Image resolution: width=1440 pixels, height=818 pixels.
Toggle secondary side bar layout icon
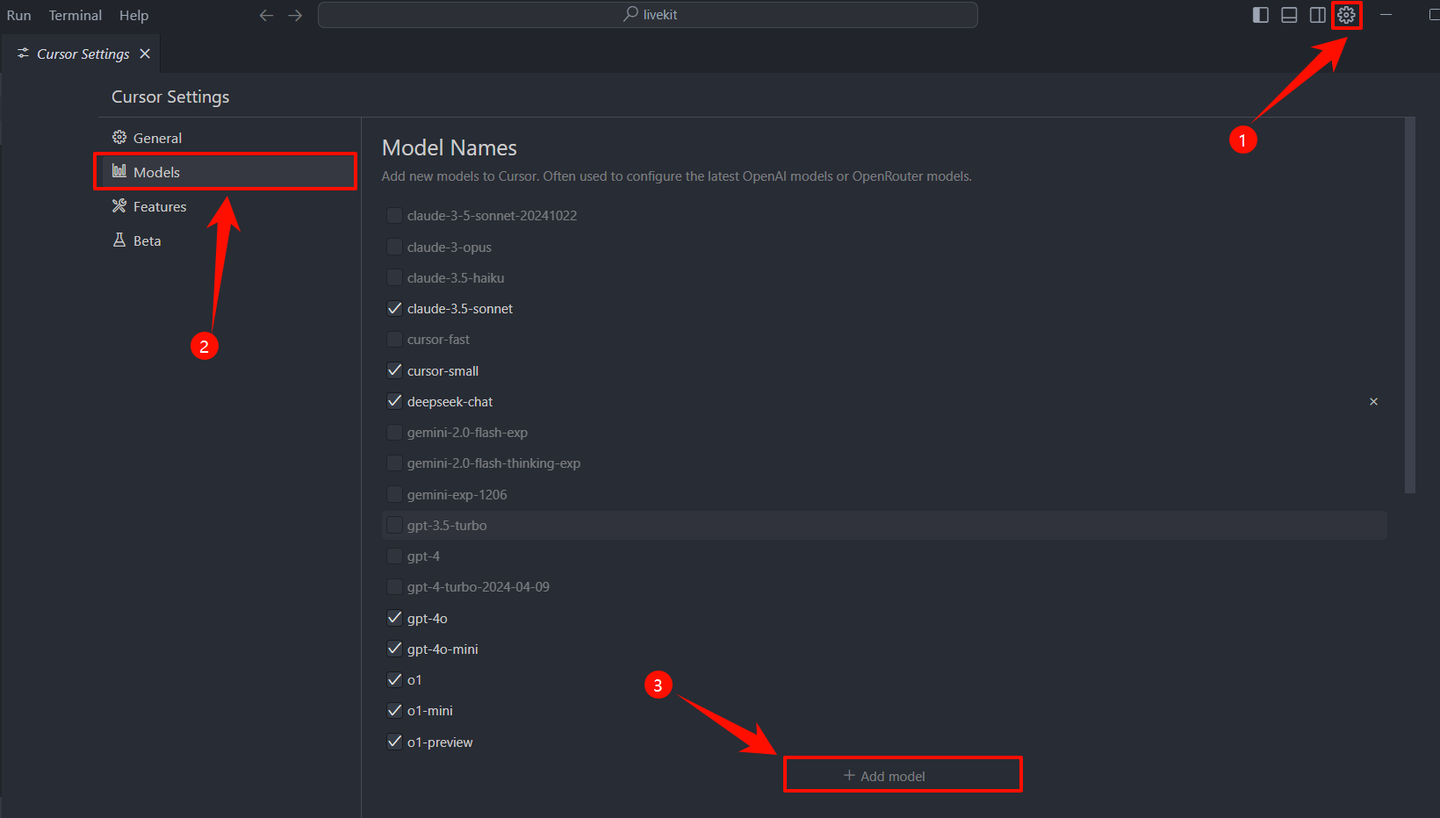[x=1318, y=15]
